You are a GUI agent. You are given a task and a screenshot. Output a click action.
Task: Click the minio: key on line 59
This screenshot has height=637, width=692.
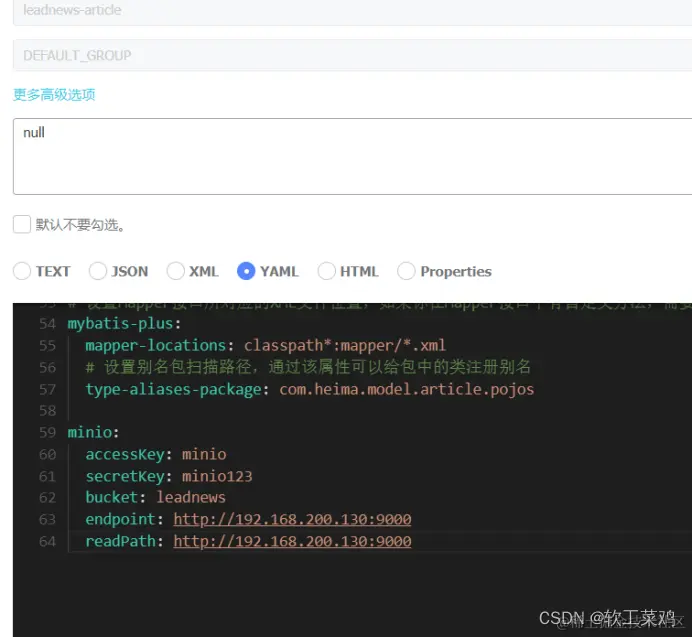point(93,432)
